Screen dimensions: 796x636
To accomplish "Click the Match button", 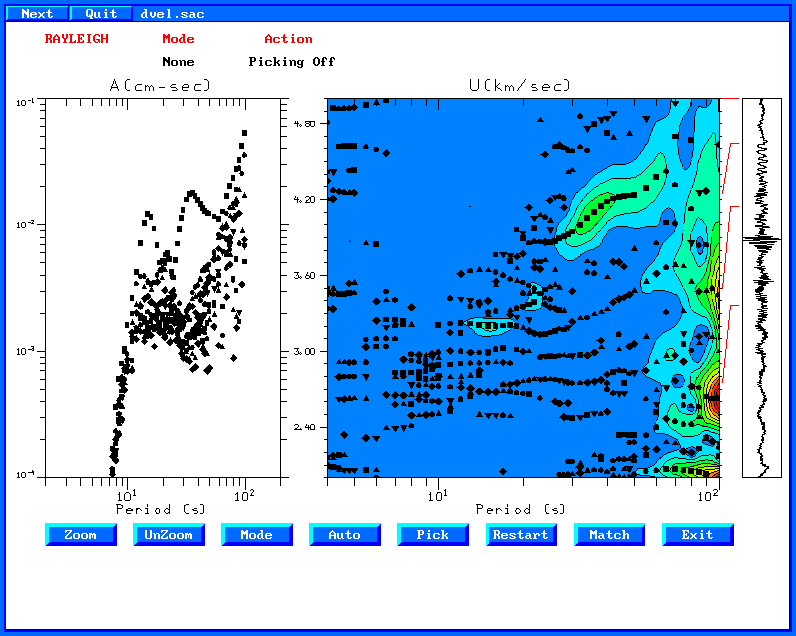I will pyautogui.click(x=609, y=534).
